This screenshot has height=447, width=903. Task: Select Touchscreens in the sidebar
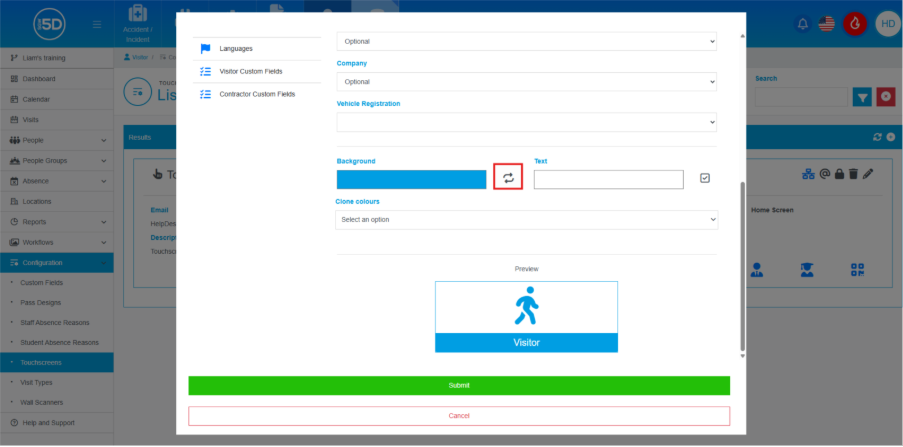point(56,363)
